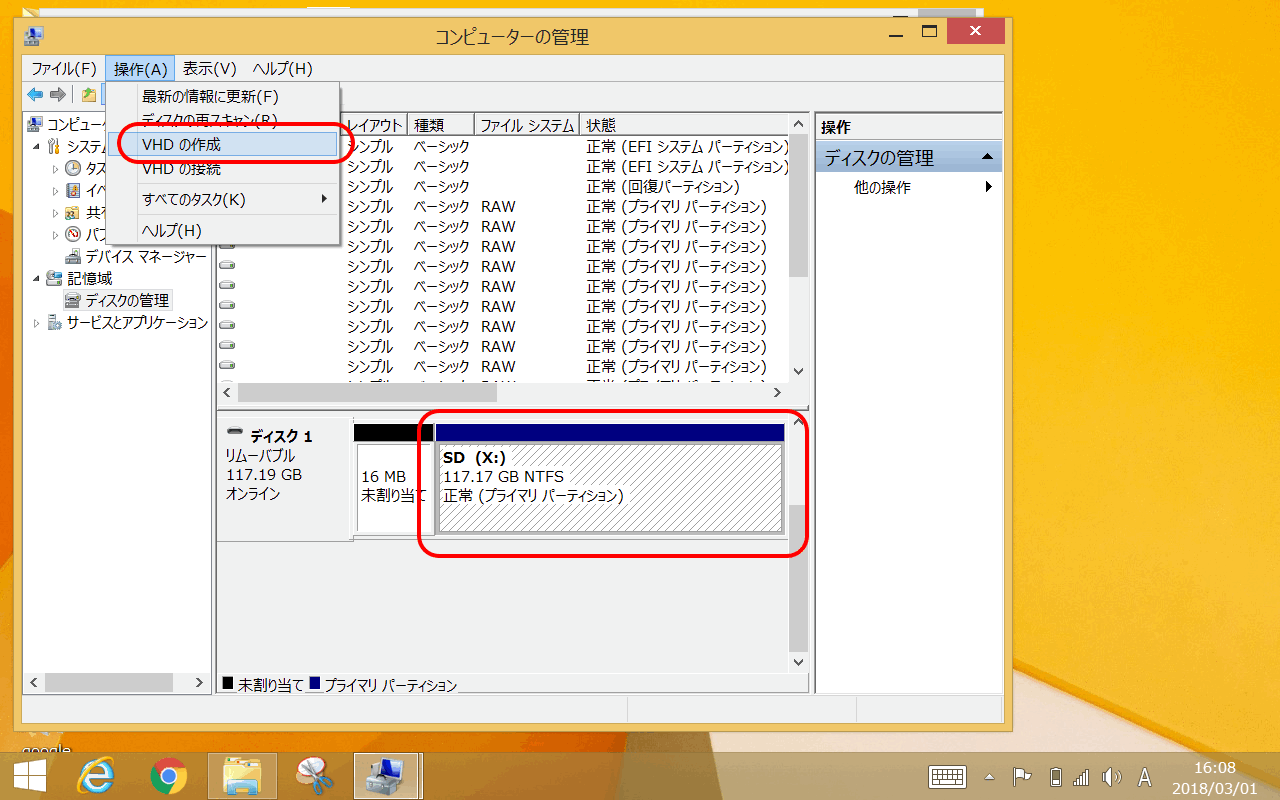Select the SD (X:) partition block
Image resolution: width=1280 pixels, height=800 pixels.
tap(610, 487)
